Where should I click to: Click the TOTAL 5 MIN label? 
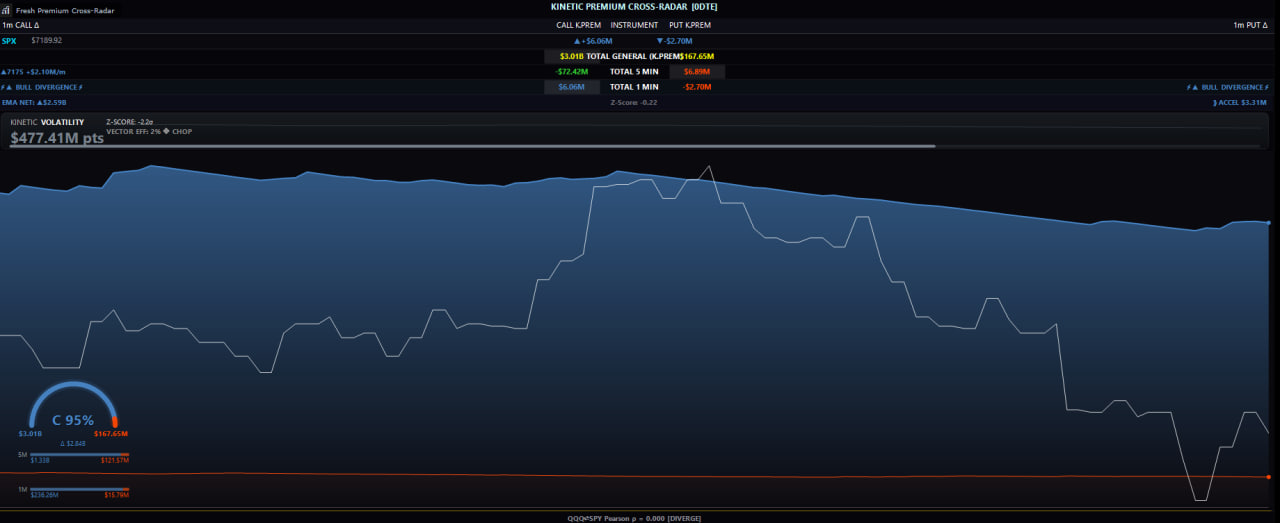(x=634, y=72)
